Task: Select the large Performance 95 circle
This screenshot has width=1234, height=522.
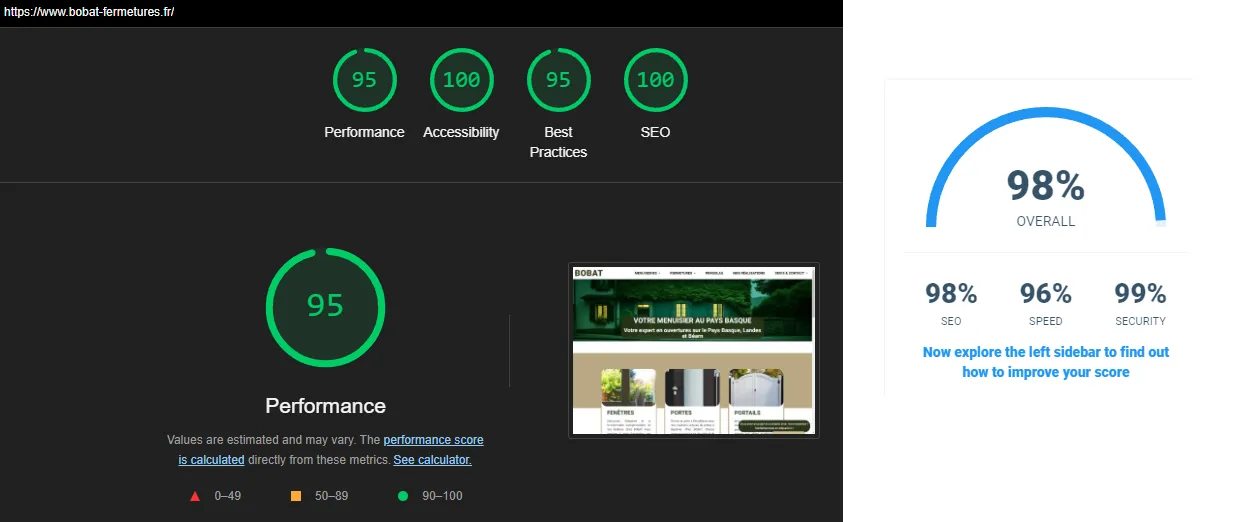Action: click(x=325, y=307)
